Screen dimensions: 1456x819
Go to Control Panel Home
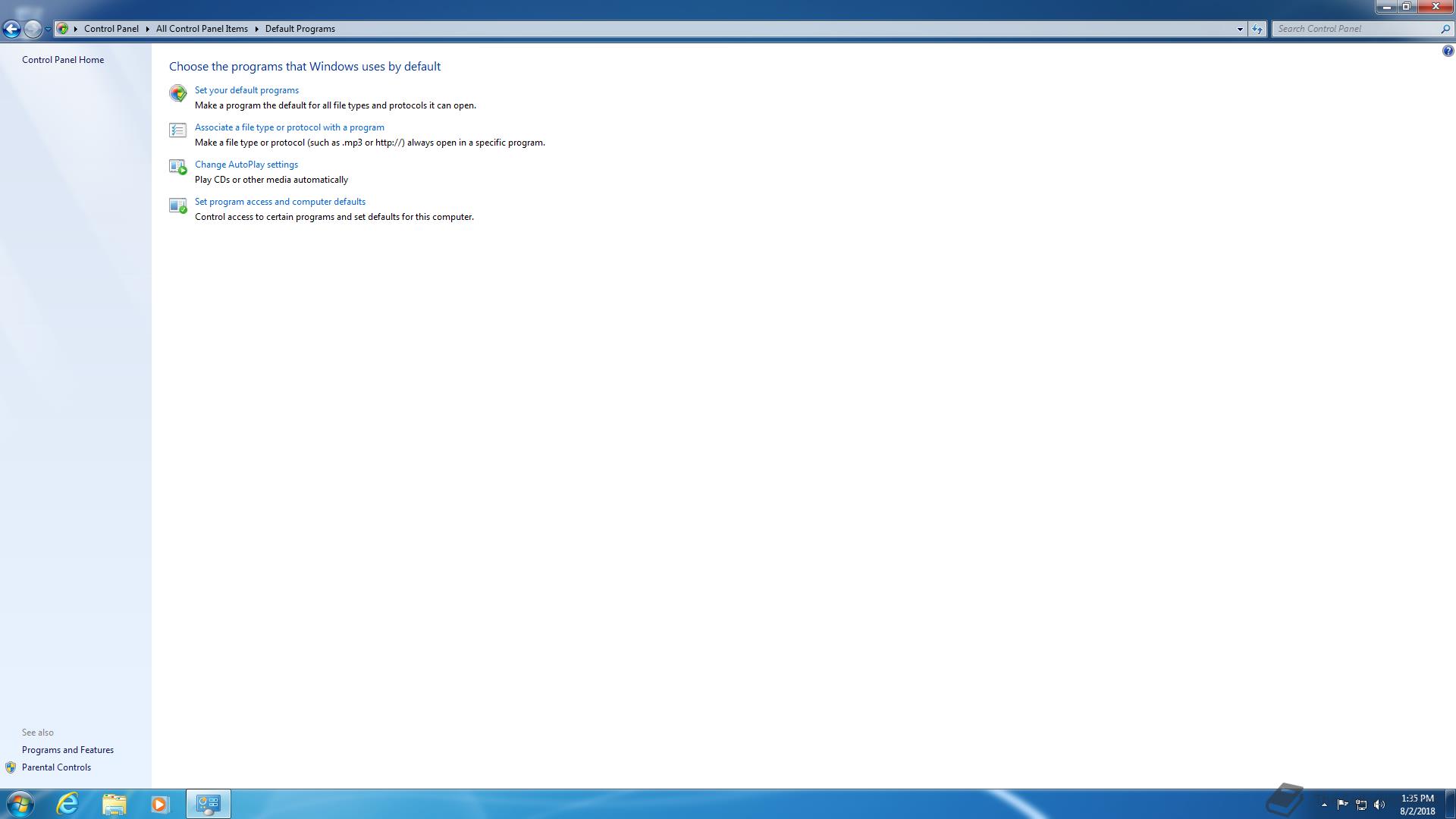[63, 60]
